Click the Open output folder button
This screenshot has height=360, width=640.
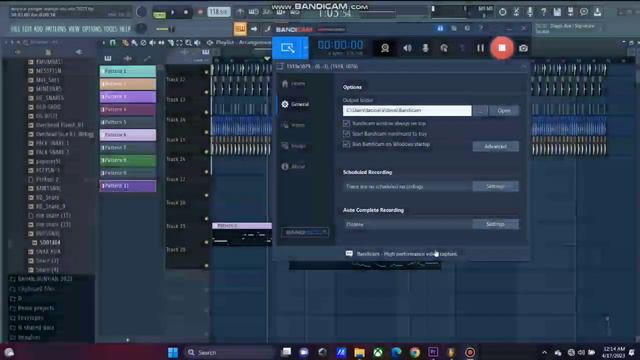click(x=504, y=111)
